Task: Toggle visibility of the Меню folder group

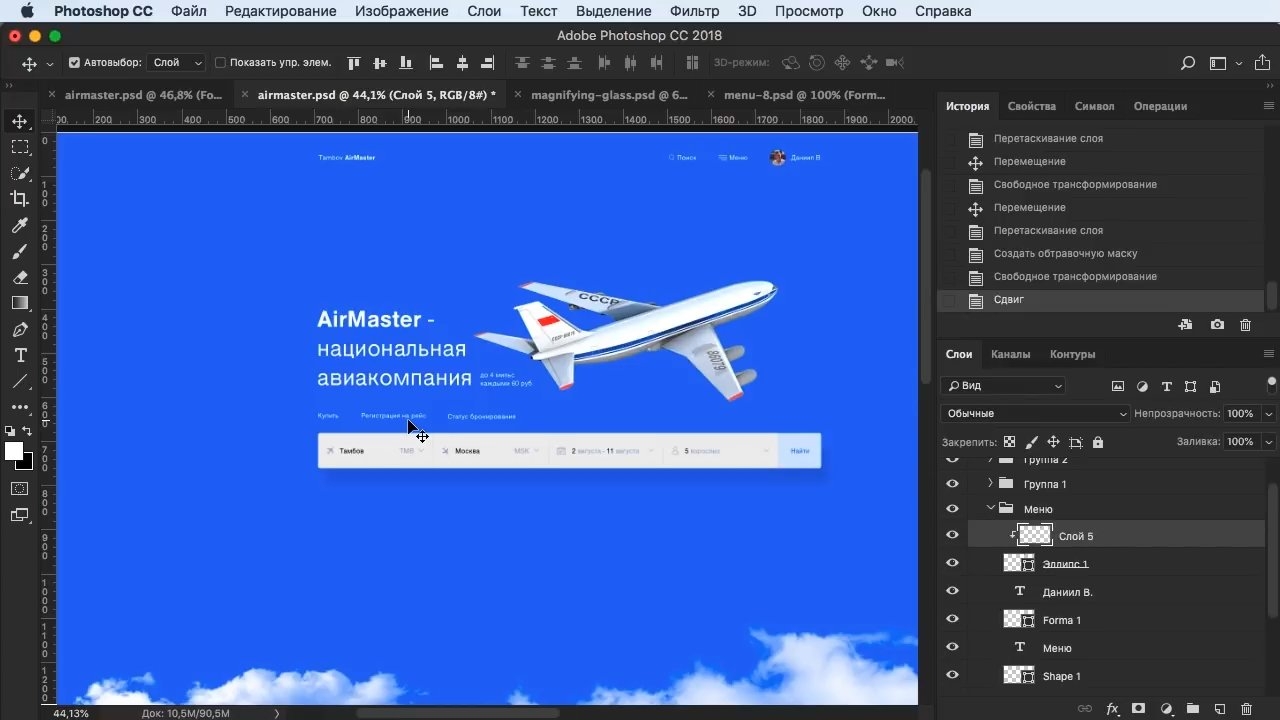Action: 952,509
